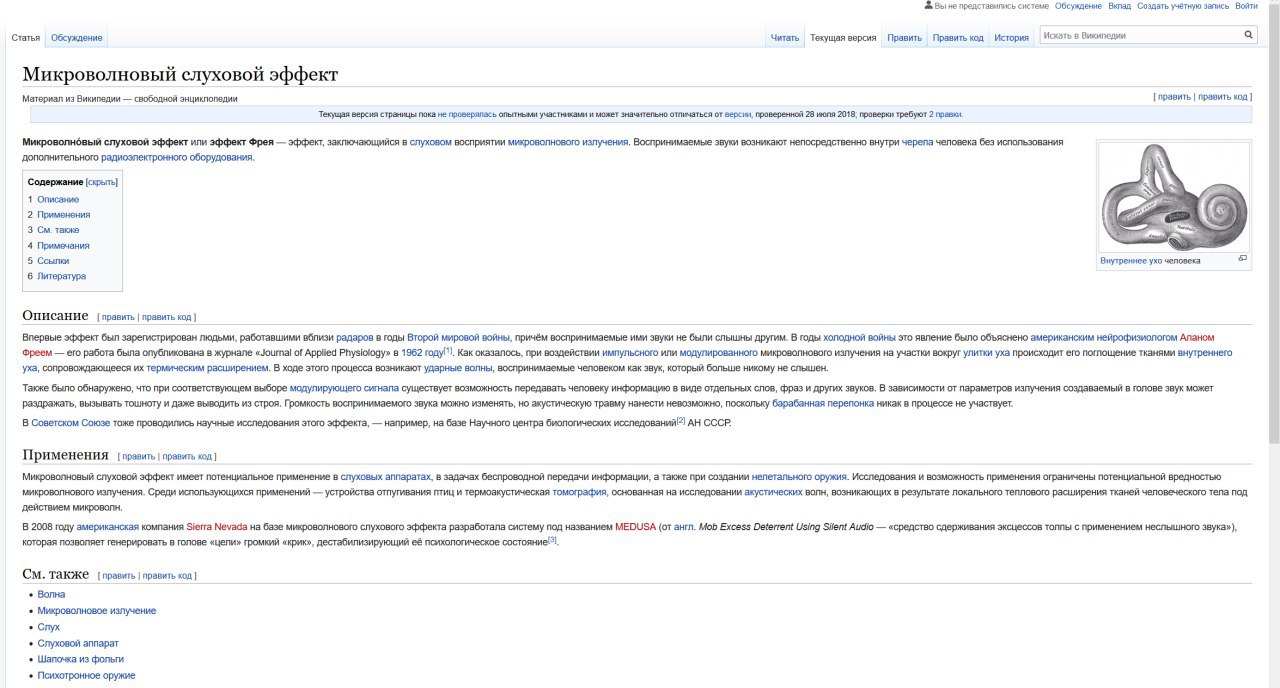
Task: Open the 1962 году link
Action: (422, 353)
